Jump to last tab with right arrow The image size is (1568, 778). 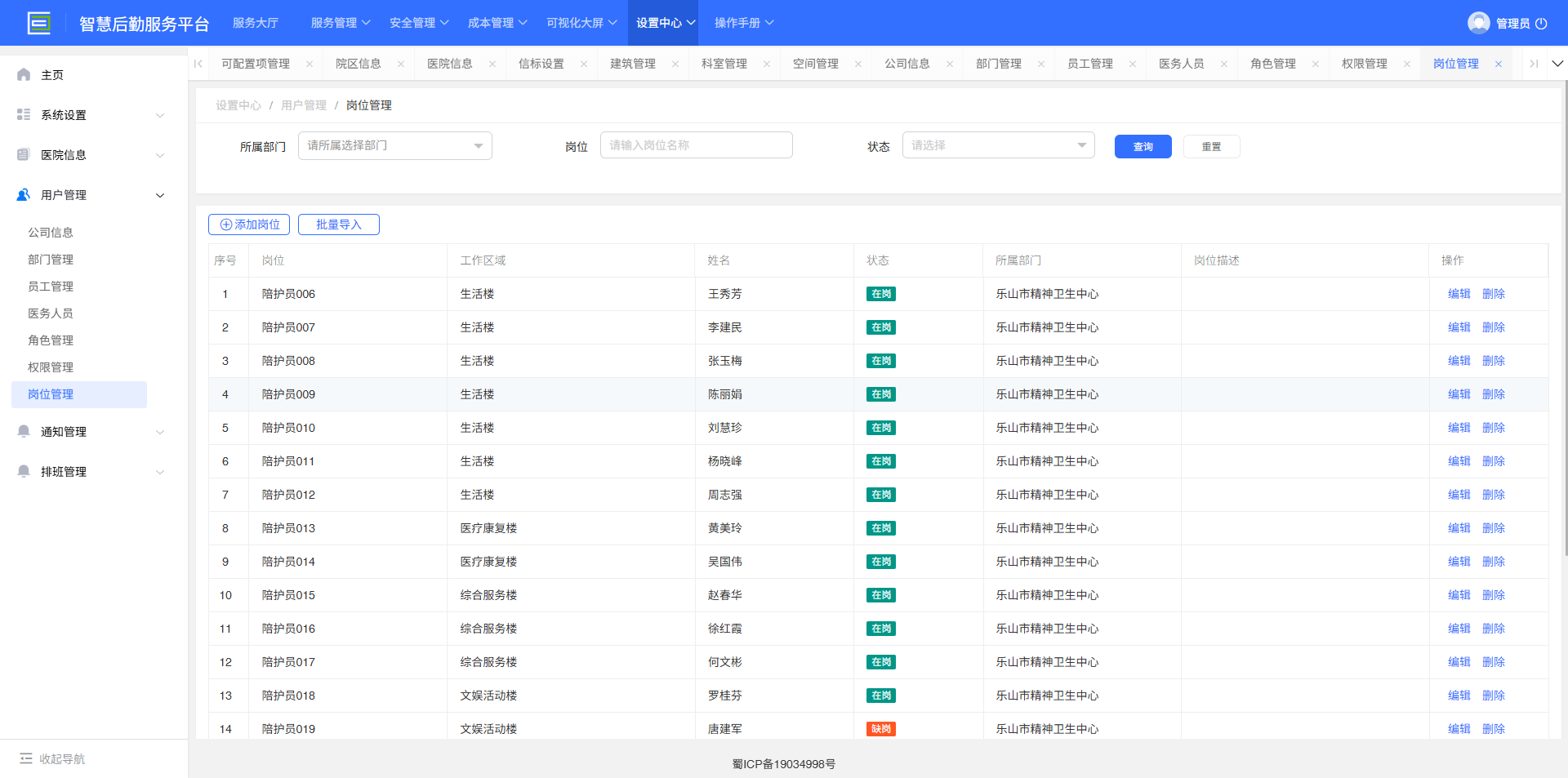(1534, 64)
